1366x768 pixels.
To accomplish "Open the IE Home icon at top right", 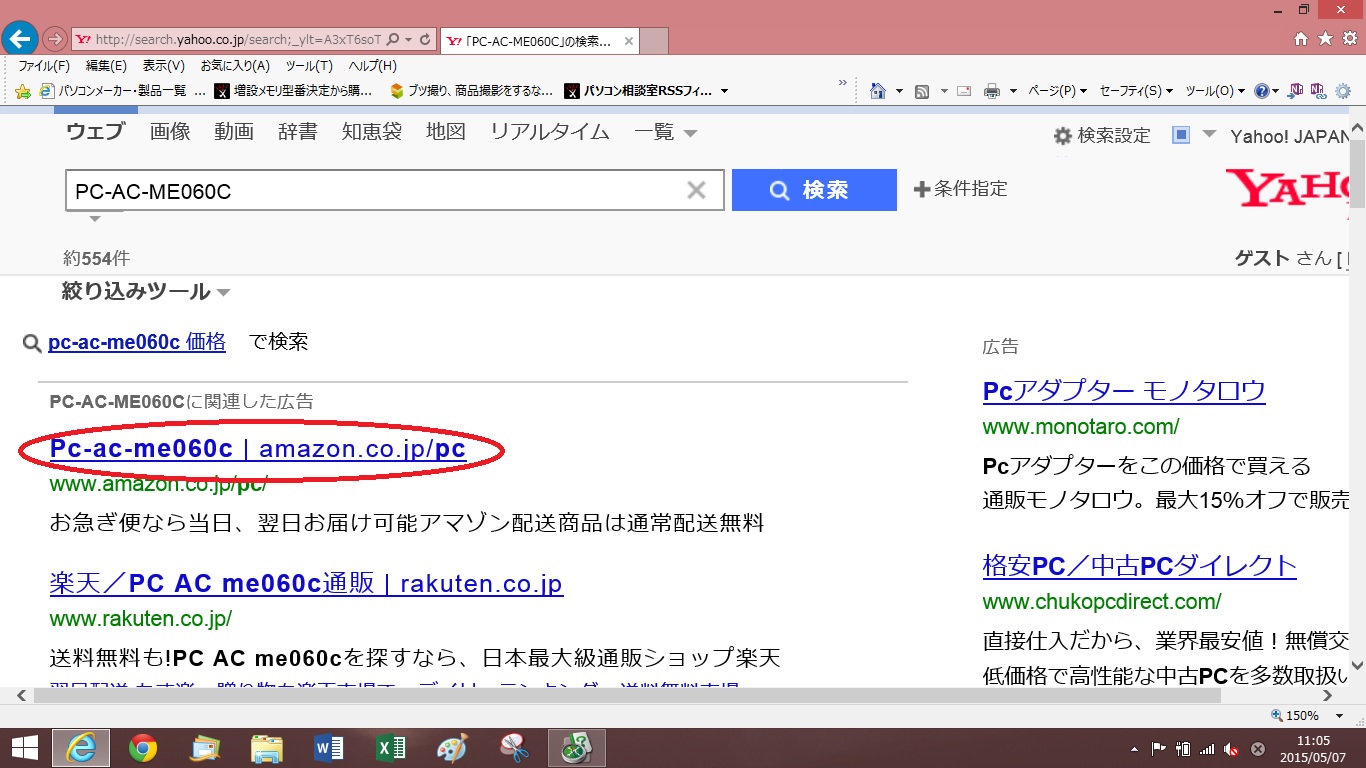I will point(1301,39).
